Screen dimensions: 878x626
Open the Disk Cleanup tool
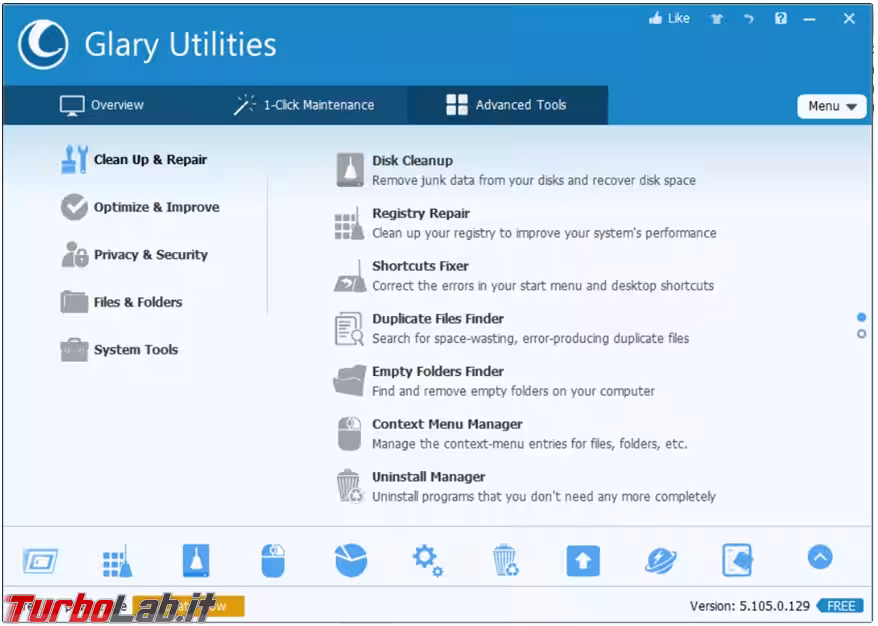click(x=412, y=161)
